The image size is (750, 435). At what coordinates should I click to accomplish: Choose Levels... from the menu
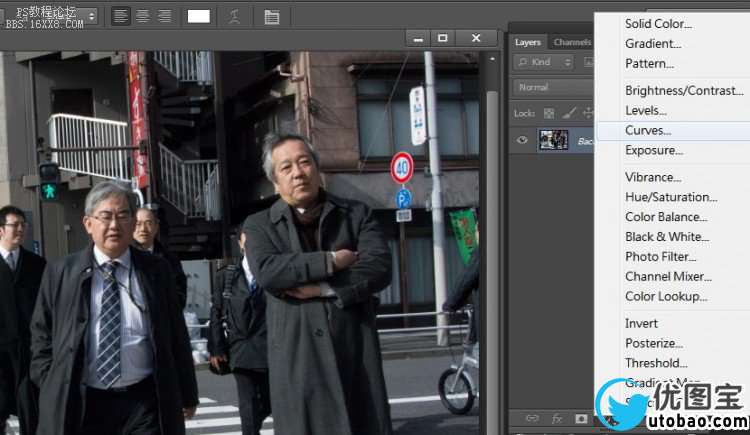(645, 111)
